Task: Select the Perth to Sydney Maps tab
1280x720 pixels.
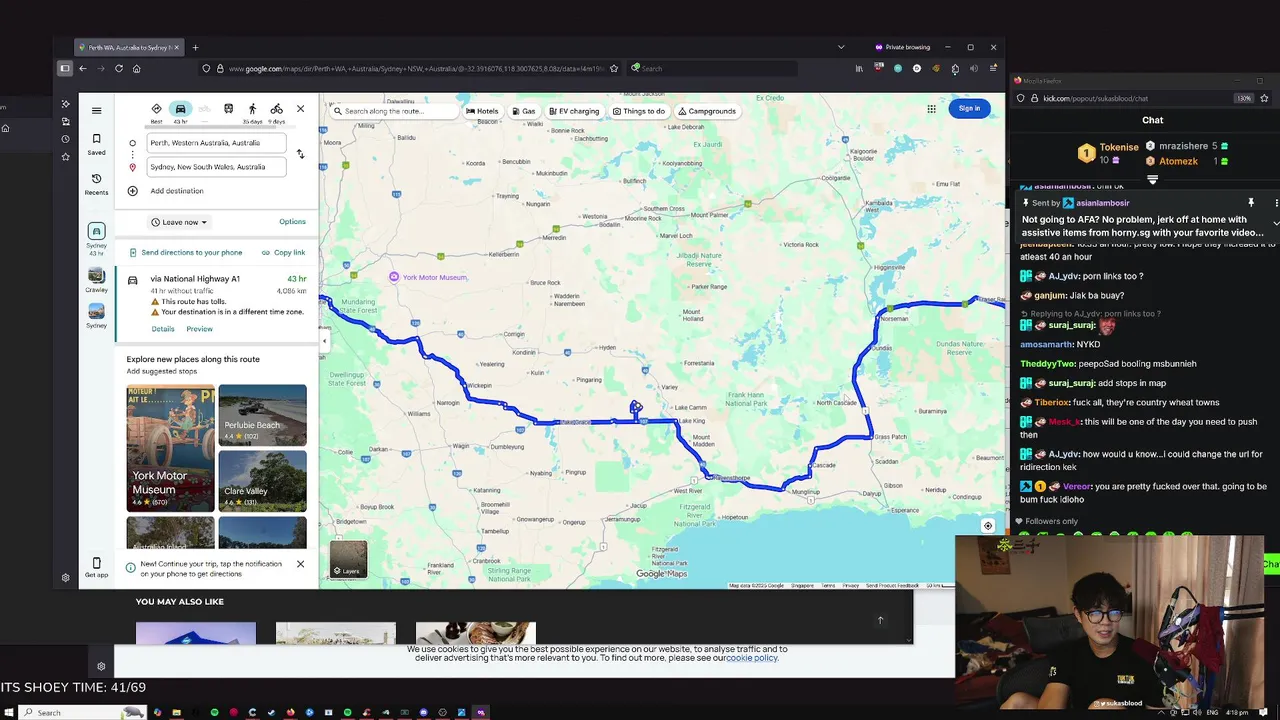Action: (x=129, y=47)
